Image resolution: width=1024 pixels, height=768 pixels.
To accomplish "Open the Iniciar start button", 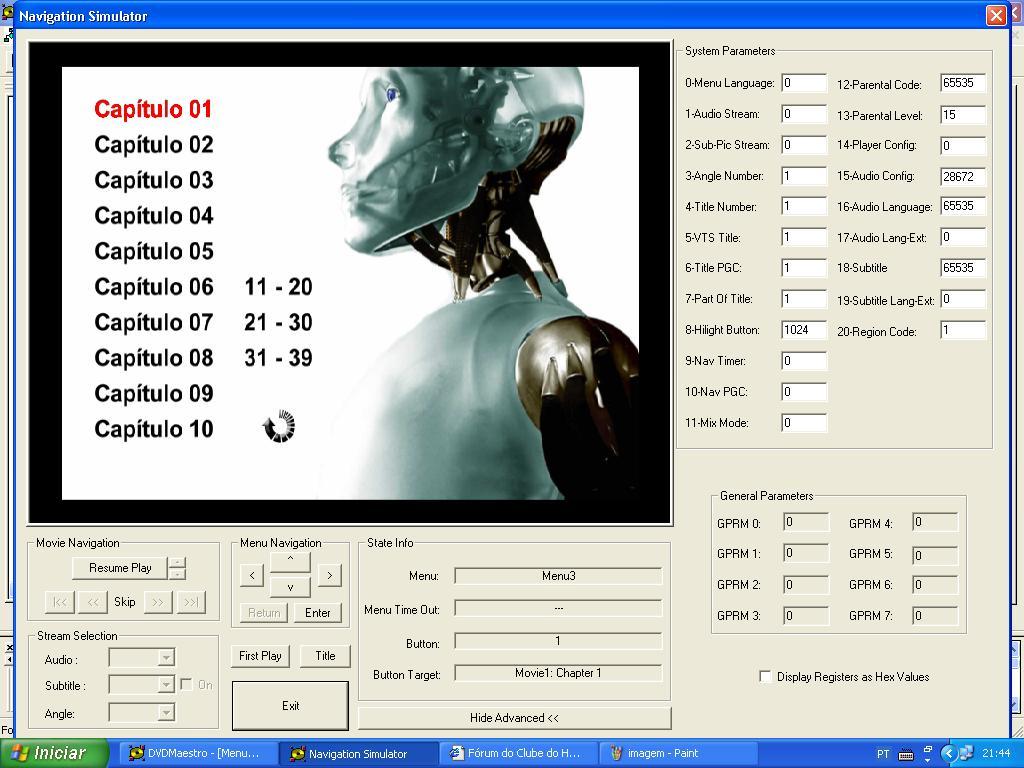I will click(x=54, y=753).
